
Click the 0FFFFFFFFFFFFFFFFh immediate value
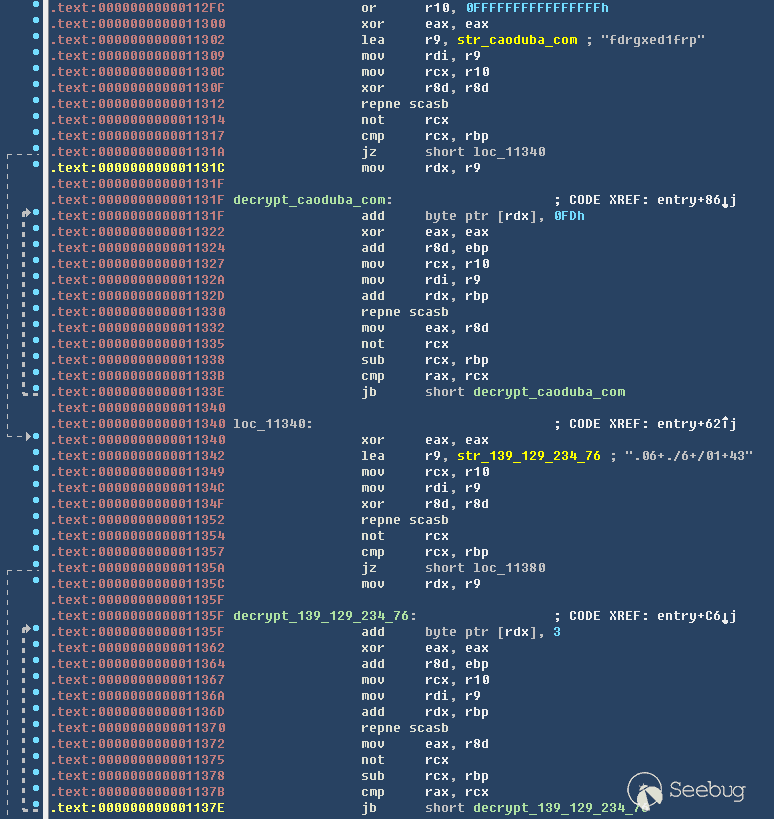coord(537,8)
